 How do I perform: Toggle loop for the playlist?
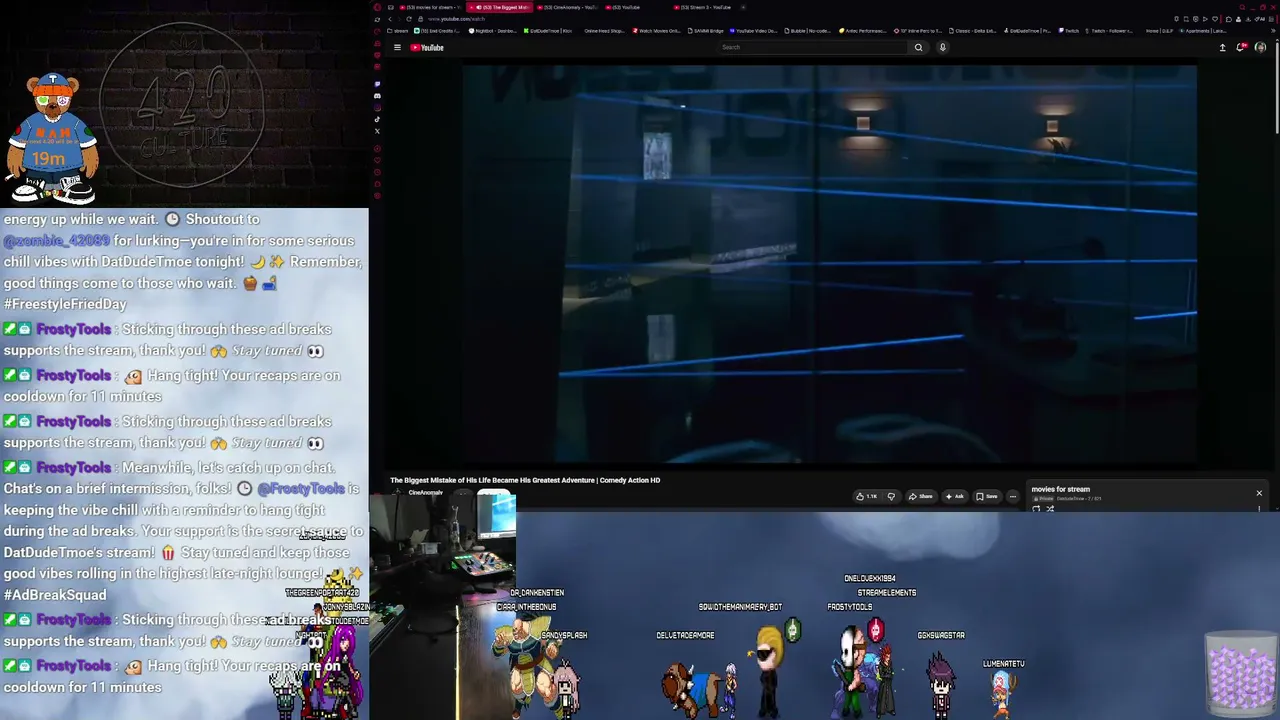1036,508
